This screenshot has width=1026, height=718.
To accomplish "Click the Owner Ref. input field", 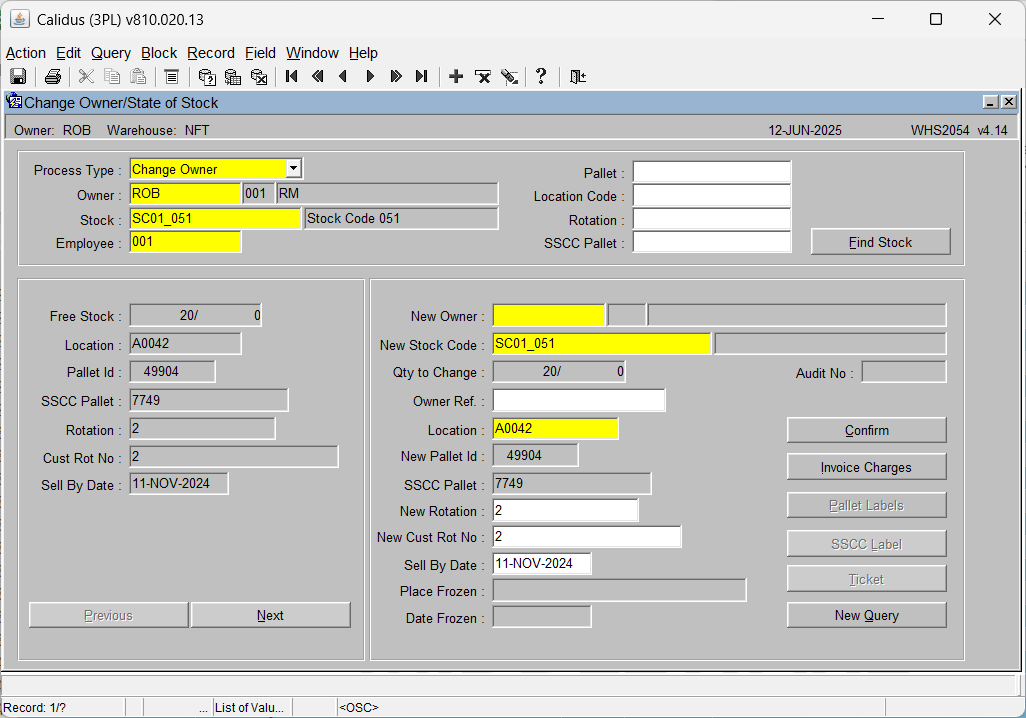I will [579, 401].
